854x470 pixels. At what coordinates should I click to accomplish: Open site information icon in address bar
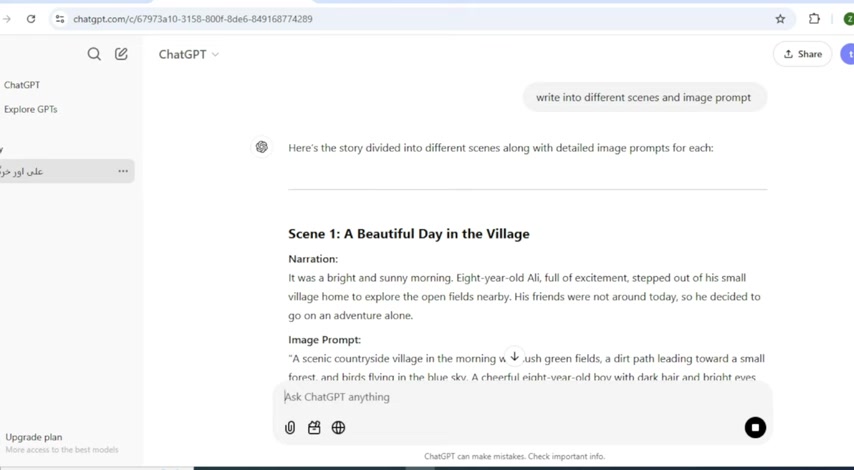60,19
